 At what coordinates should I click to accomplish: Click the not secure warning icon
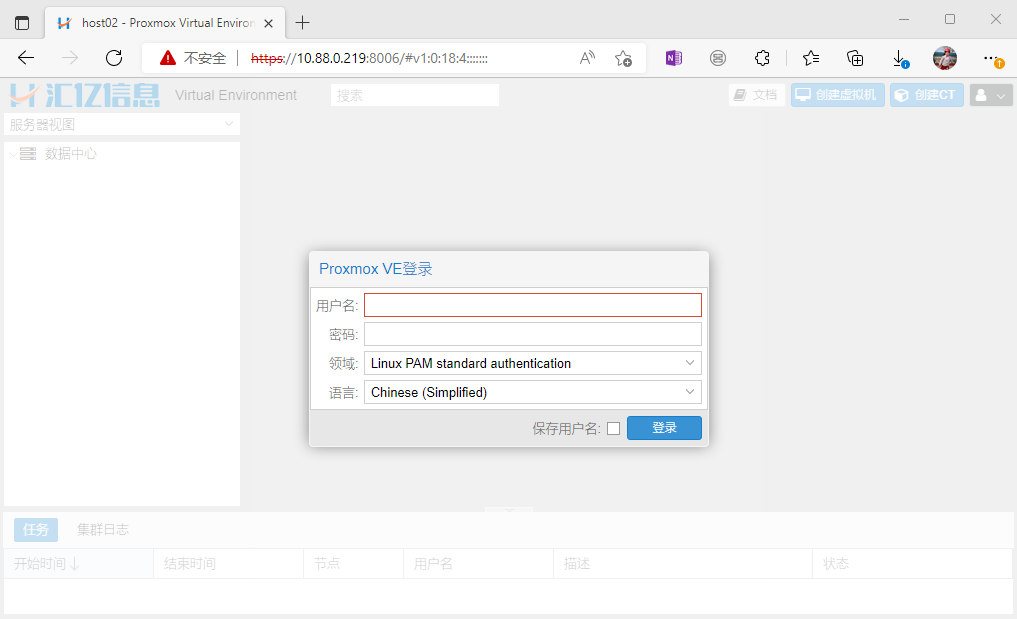click(168, 58)
